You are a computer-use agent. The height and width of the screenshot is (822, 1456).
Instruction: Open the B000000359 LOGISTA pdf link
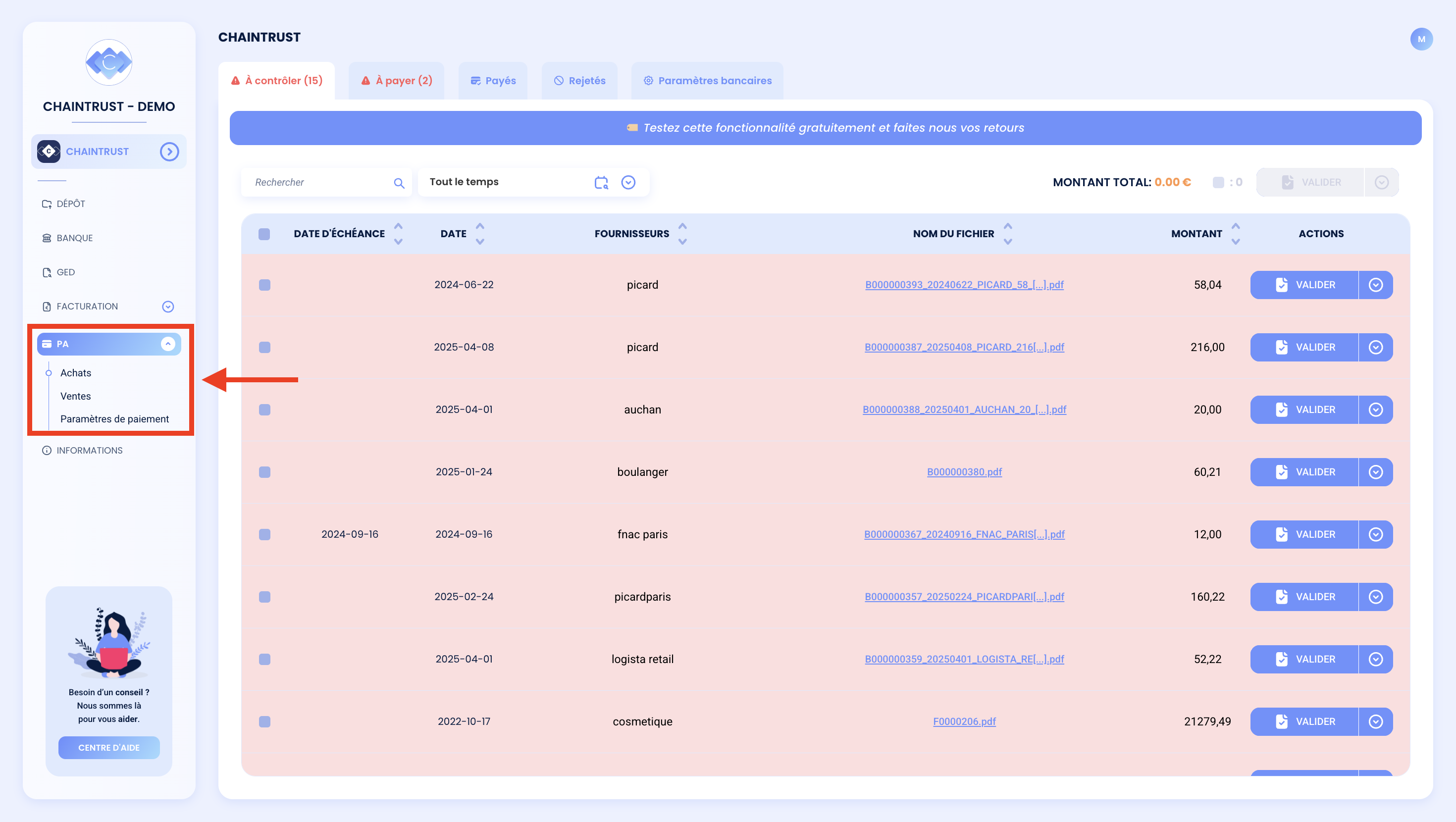point(964,659)
